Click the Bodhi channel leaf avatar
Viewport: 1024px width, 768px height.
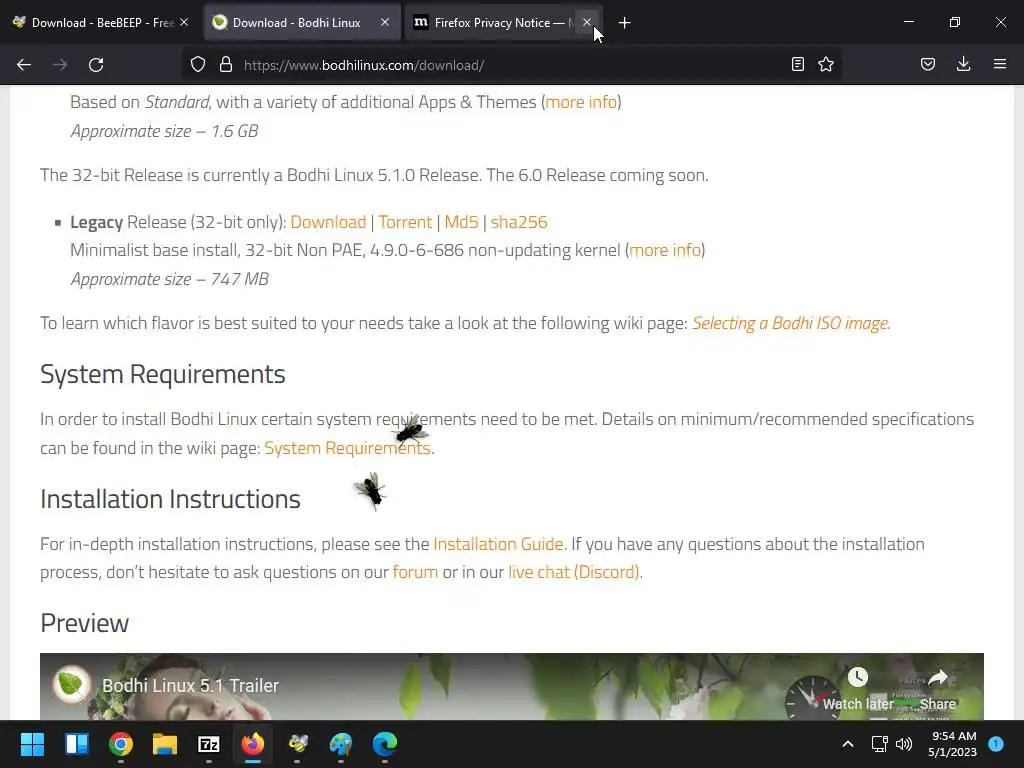71,684
